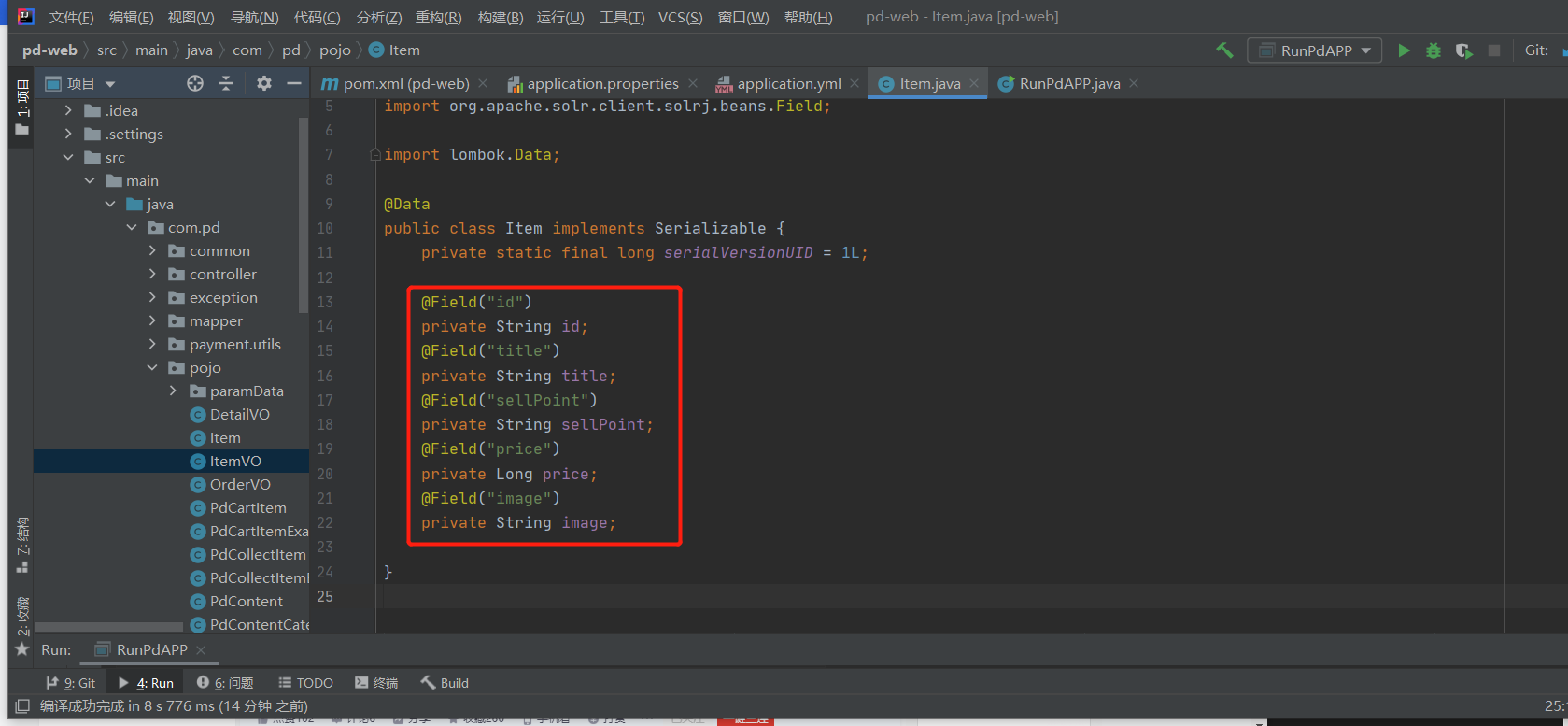The height and width of the screenshot is (726, 1568).
Task: Toggle the Z: 结构 structure side button
Action: pyautogui.click(x=22, y=545)
